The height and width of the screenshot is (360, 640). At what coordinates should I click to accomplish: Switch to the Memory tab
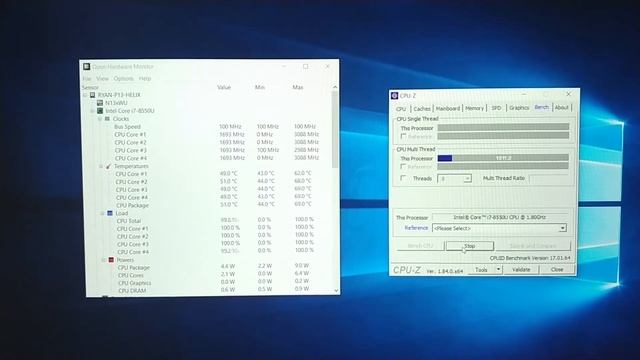tap(474, 108)
